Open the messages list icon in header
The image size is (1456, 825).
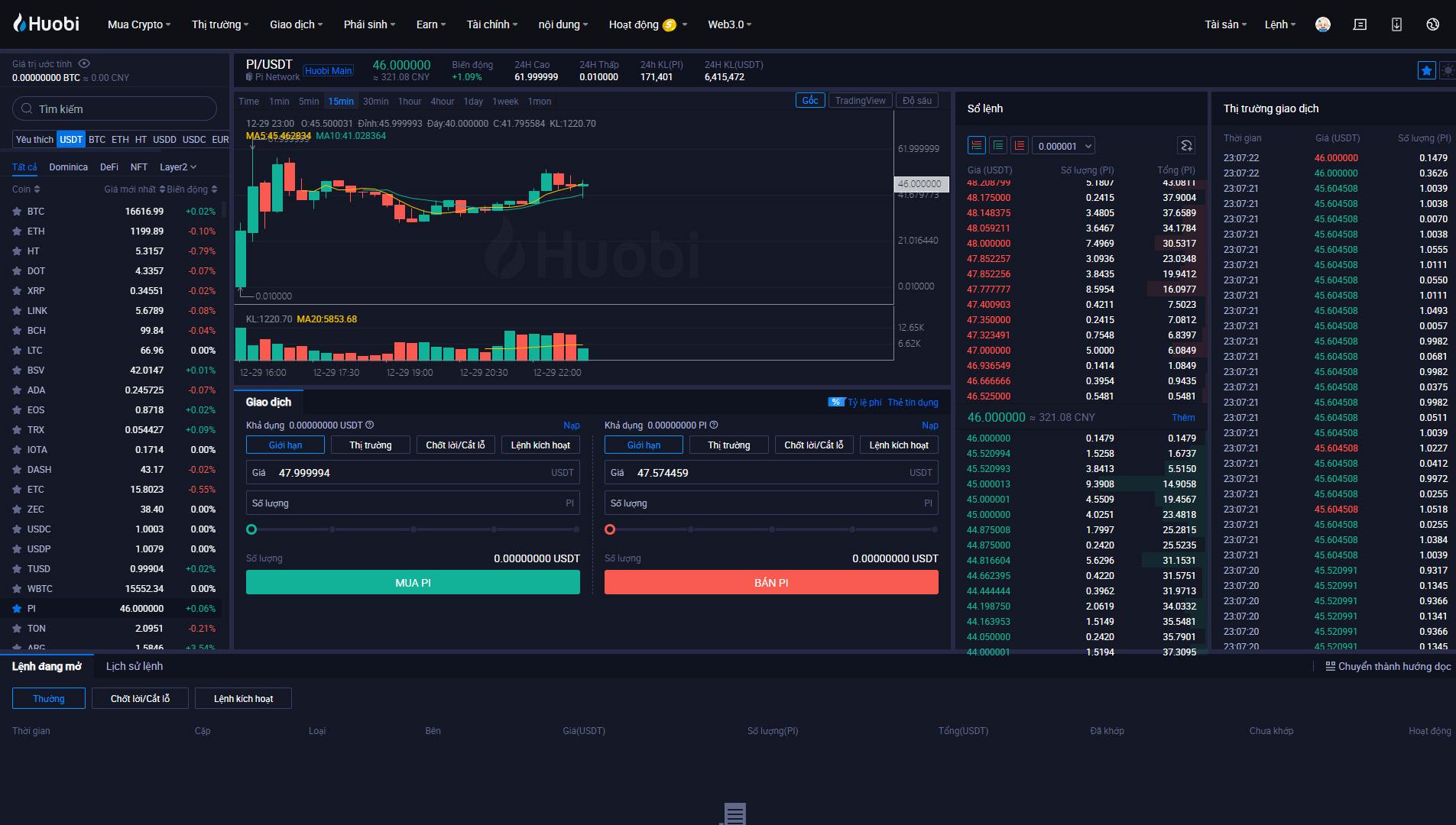1360,24
